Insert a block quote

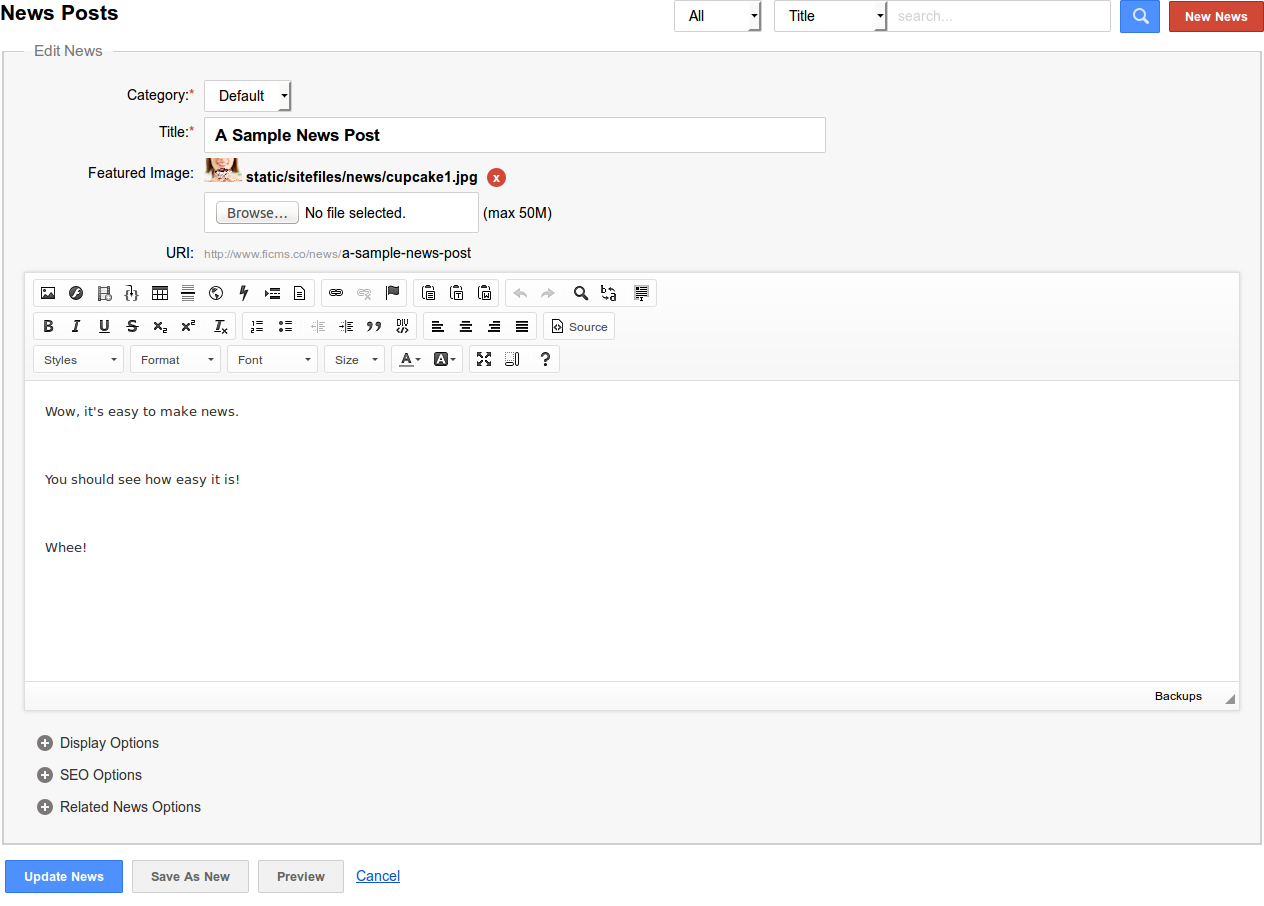[374, 327]
